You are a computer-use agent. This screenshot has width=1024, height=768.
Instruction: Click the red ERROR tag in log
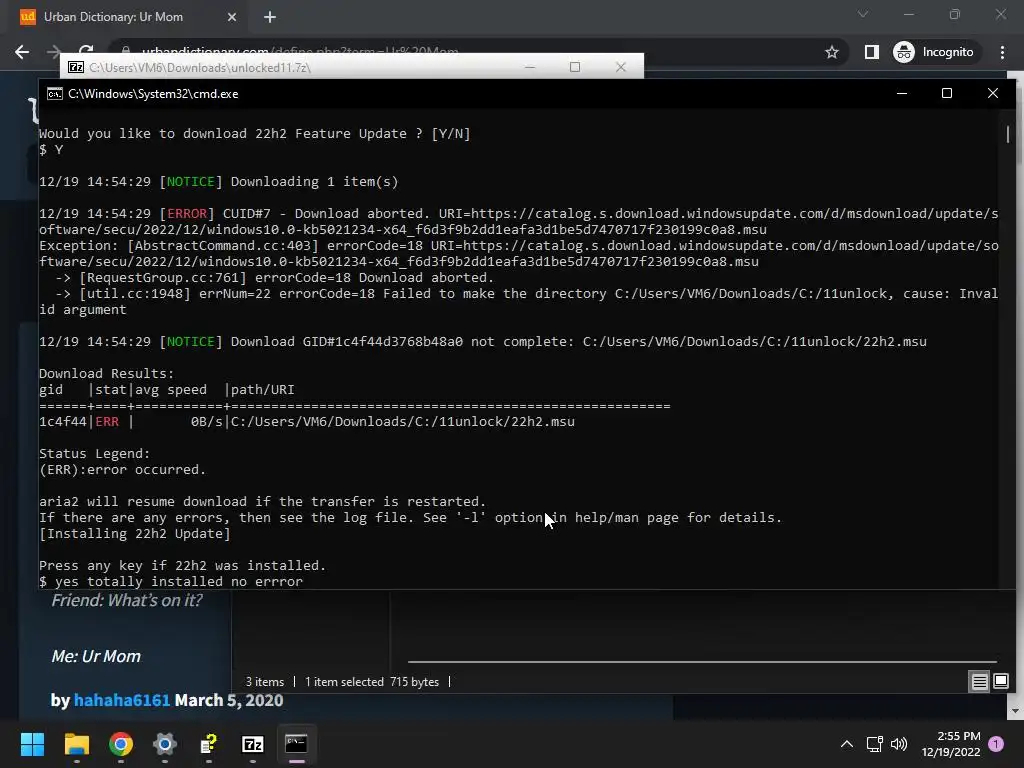tap(187, 214)
